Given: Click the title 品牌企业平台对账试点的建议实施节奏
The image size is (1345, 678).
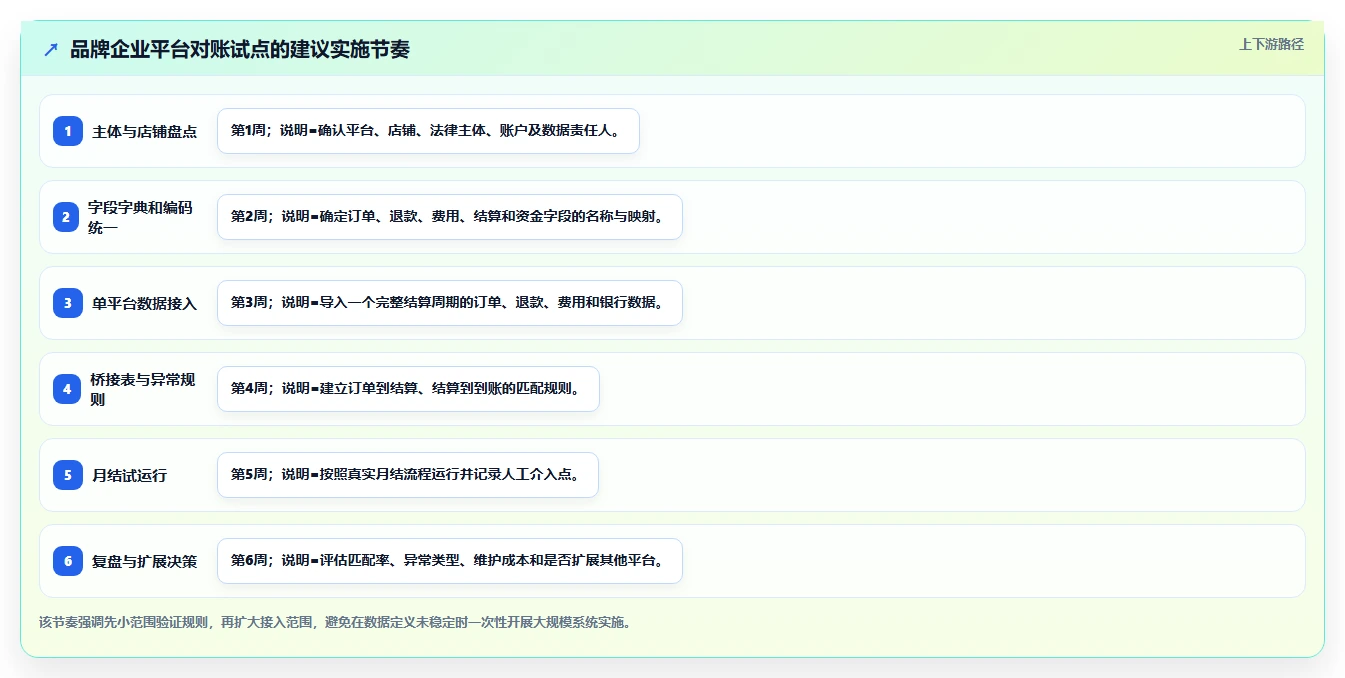Looking at the screenshot, I should pos(240,49).
